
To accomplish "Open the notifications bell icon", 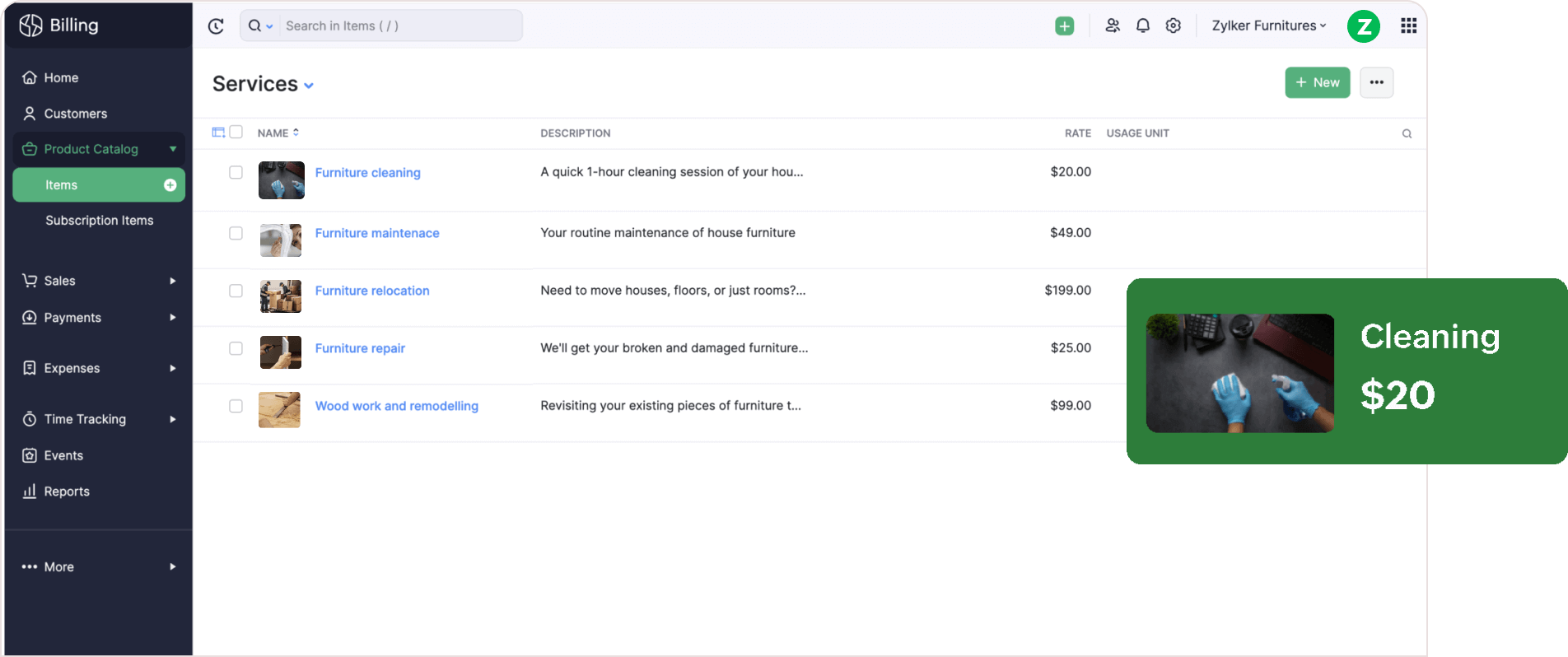I will pos(1142,26).
